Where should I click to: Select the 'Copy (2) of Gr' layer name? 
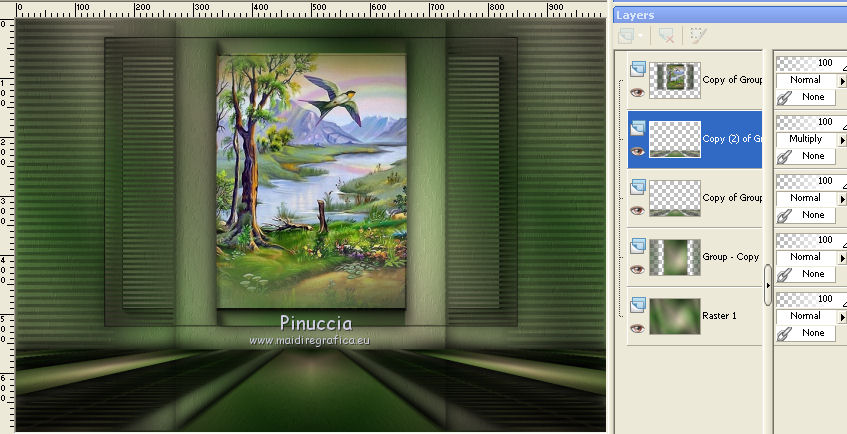point(732,139)
